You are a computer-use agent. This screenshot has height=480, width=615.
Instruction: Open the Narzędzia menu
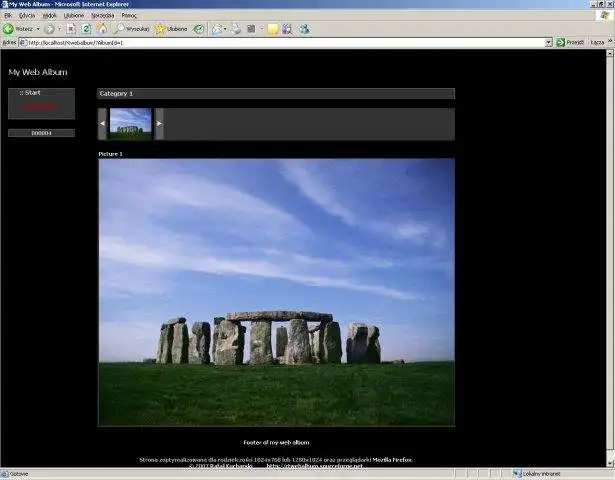tap(102, 15)
